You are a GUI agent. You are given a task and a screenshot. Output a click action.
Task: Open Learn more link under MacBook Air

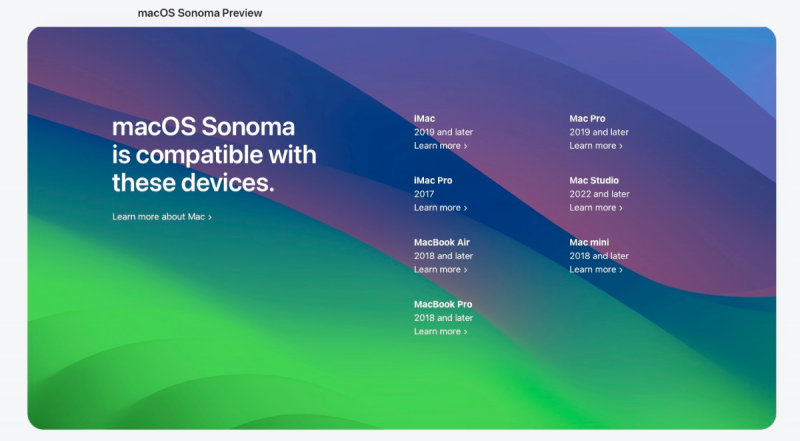[x=440, y=270]
